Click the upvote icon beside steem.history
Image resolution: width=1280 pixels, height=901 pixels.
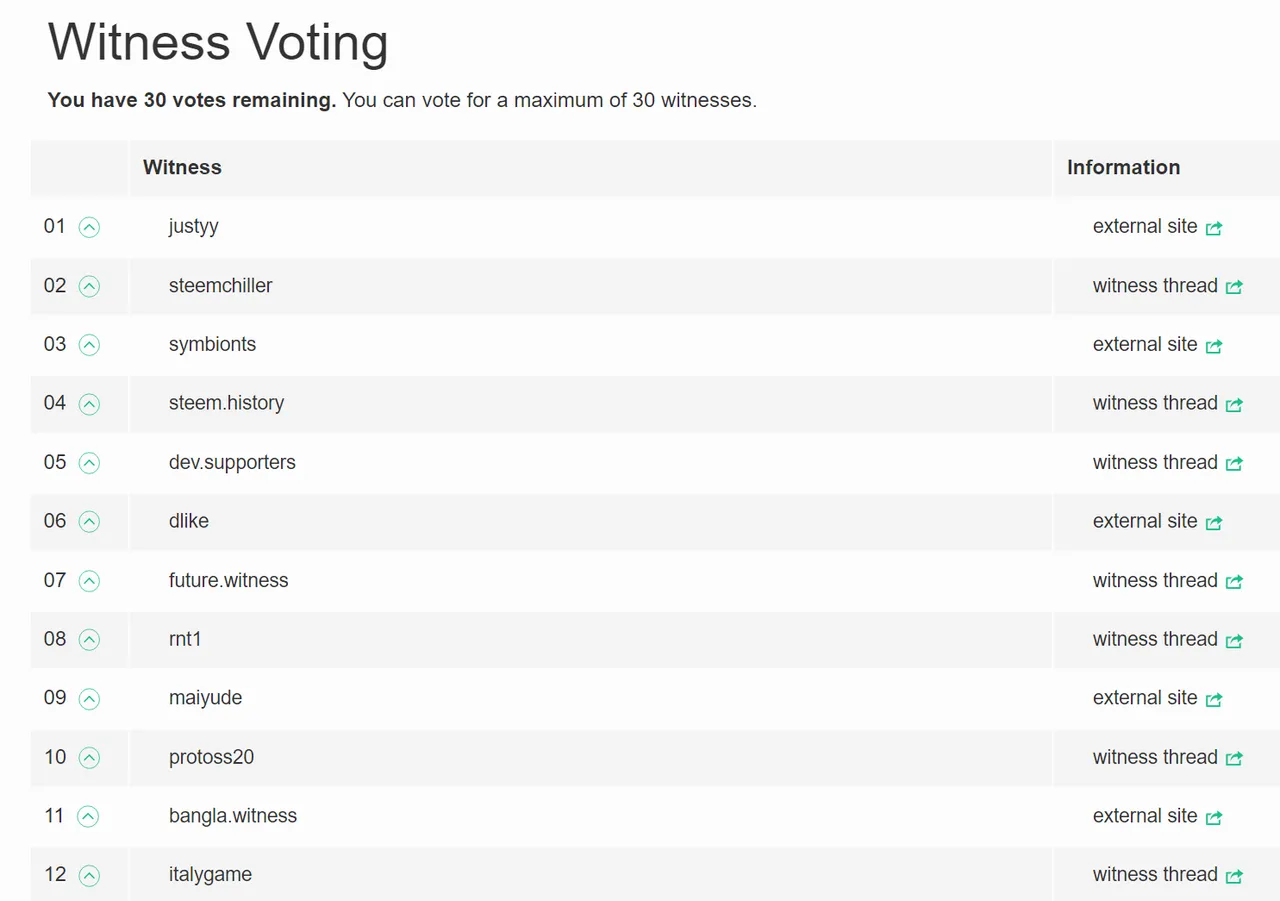pyautogui.click(x=89, y=404)
